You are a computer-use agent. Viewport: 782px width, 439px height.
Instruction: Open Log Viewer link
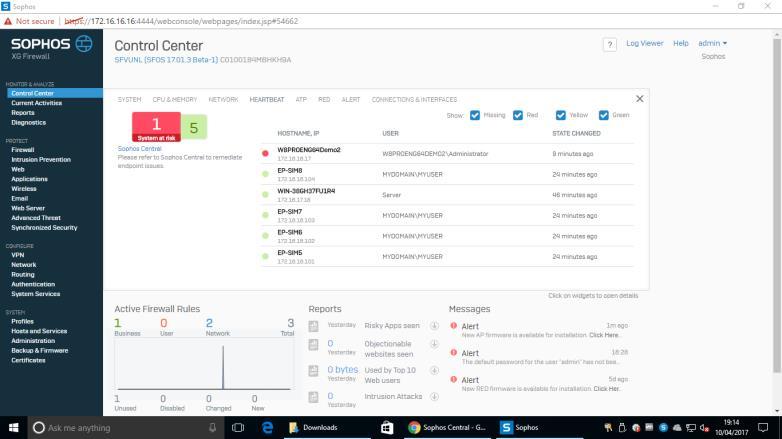coord(644,43)
